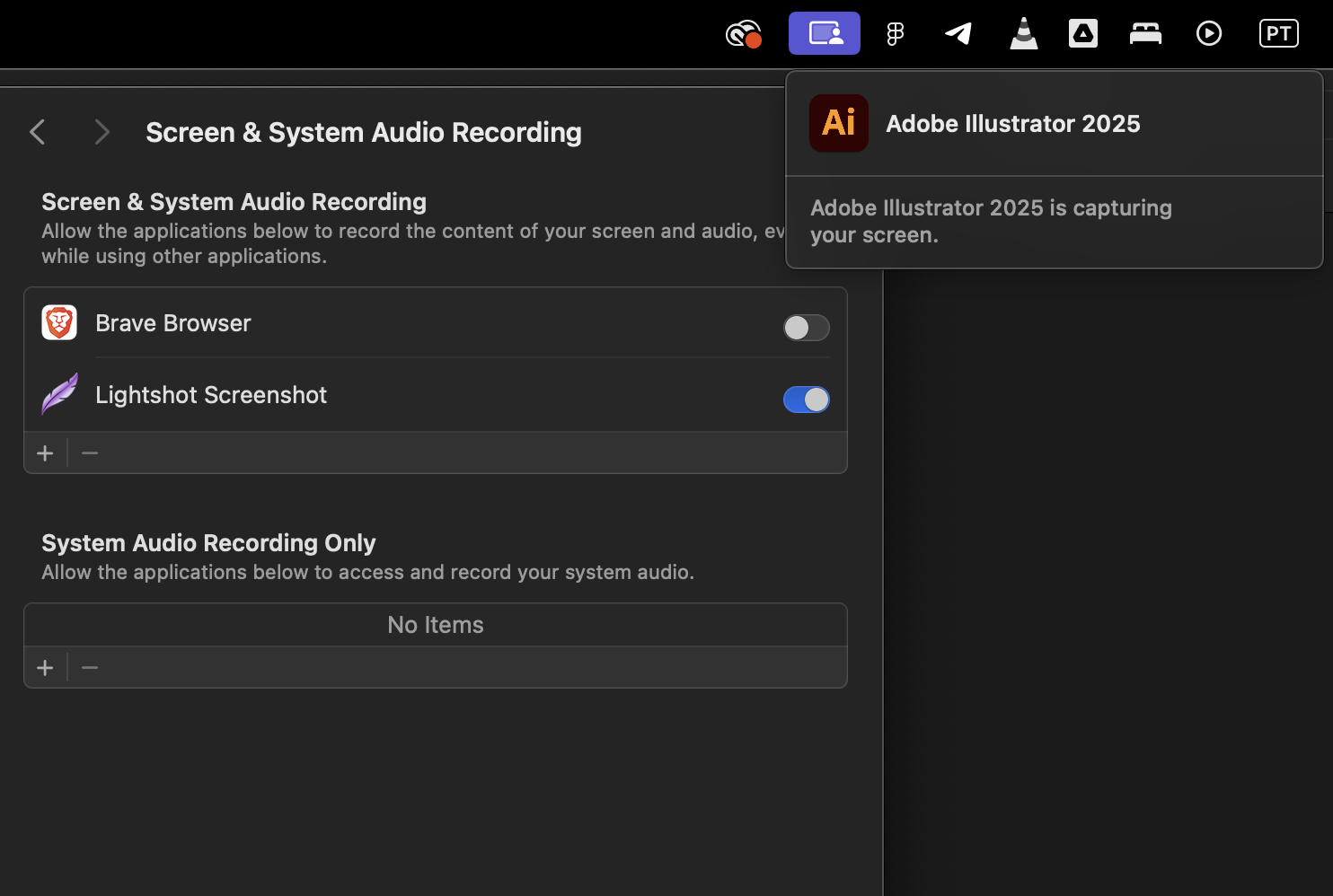The image size is (1333, 896).
Task: Remove app from system audio list
Action: 90,668
